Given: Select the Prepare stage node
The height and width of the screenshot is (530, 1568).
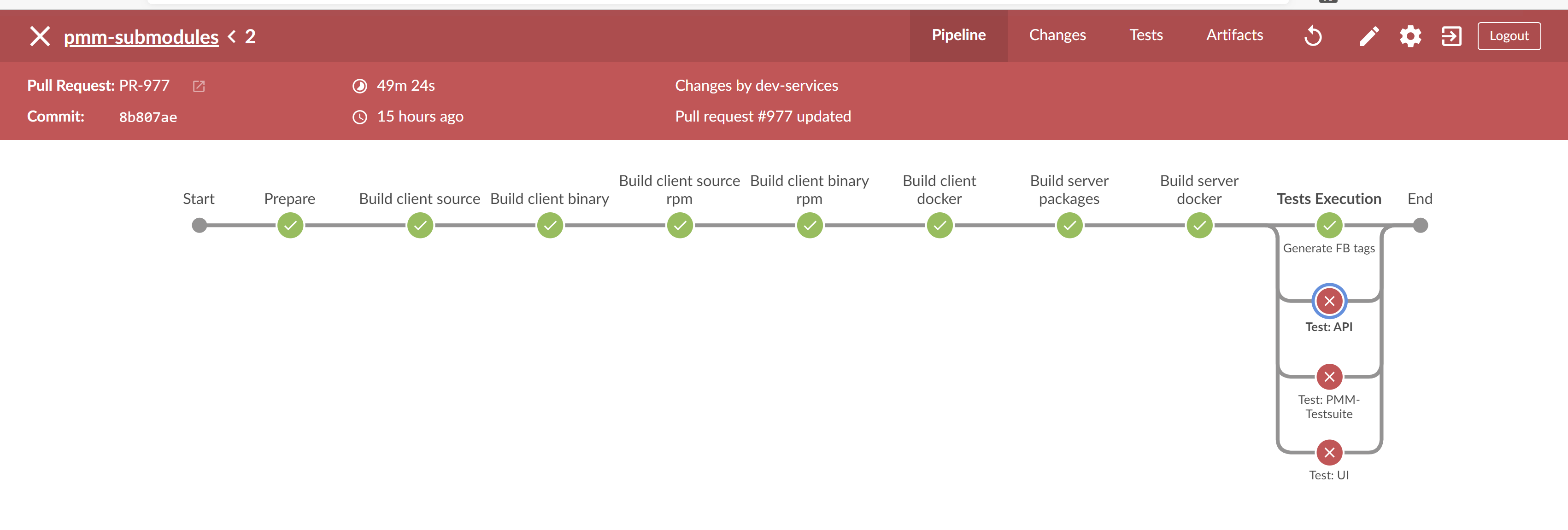Looking at the screenshot, I should pyautogui.click(x=290, y=225).
